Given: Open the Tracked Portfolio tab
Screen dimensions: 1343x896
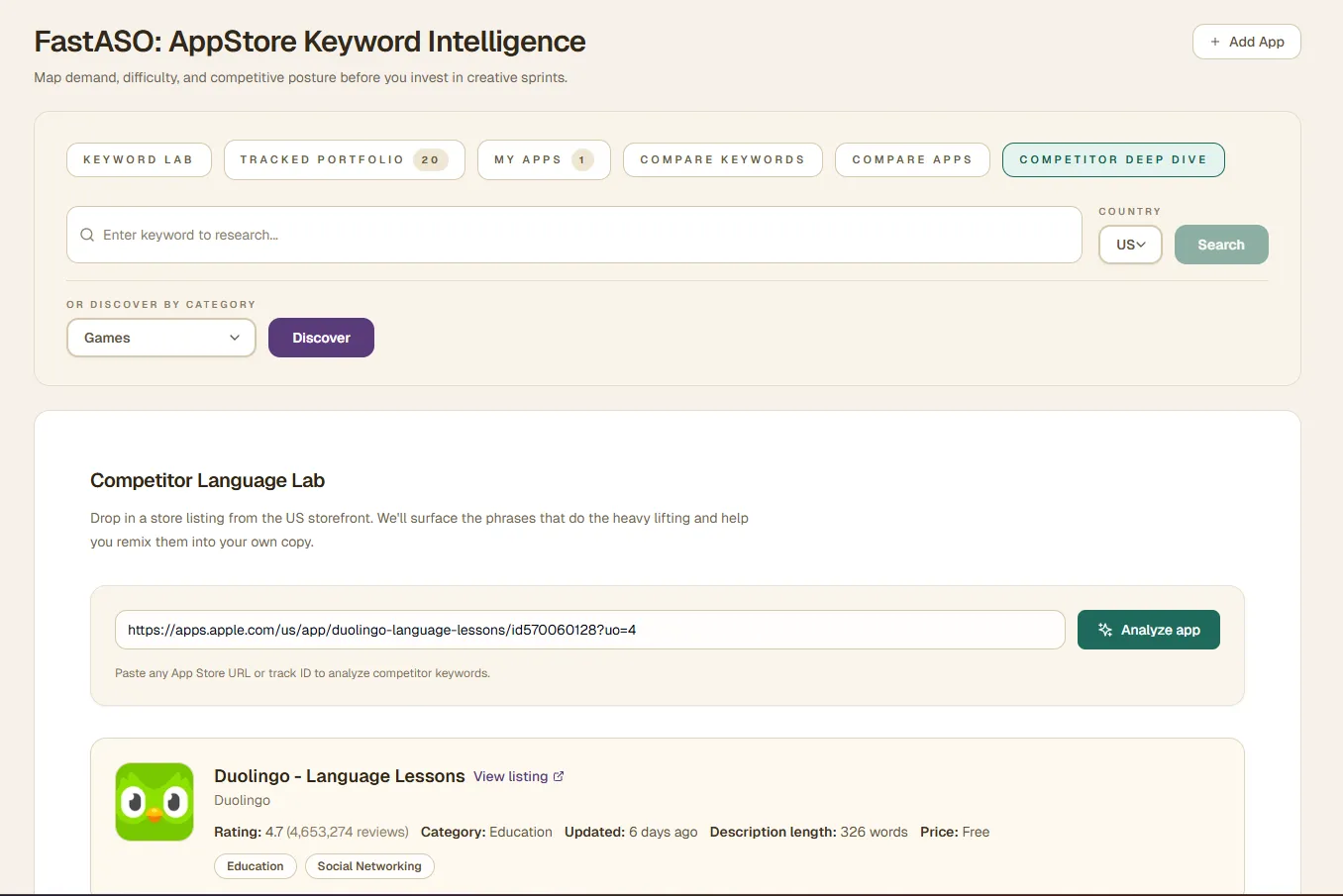Looking at the screenshot, I should pyautogui.click(x=344, y=159).
